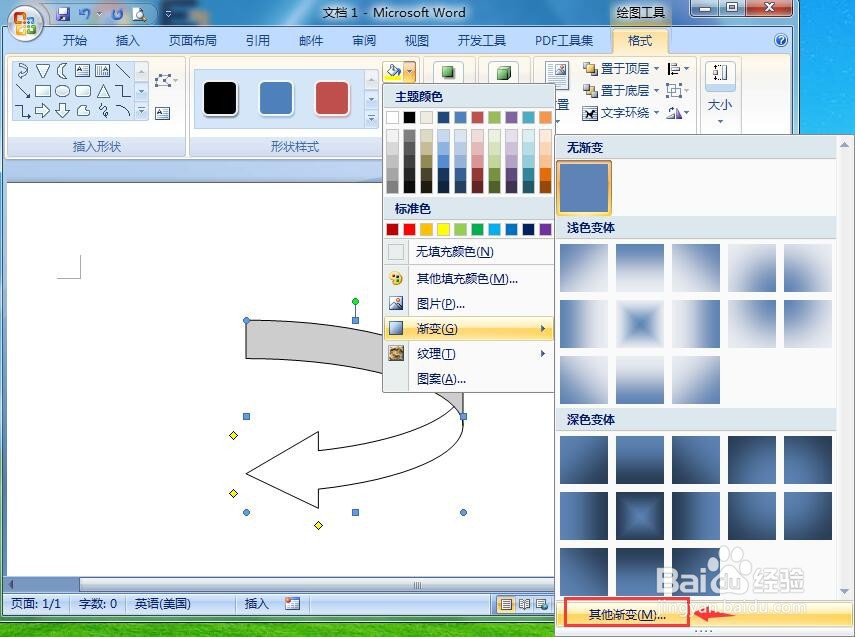Open the 审阅 ribbon tab
The image size is (855, 637).
[364, 40]
